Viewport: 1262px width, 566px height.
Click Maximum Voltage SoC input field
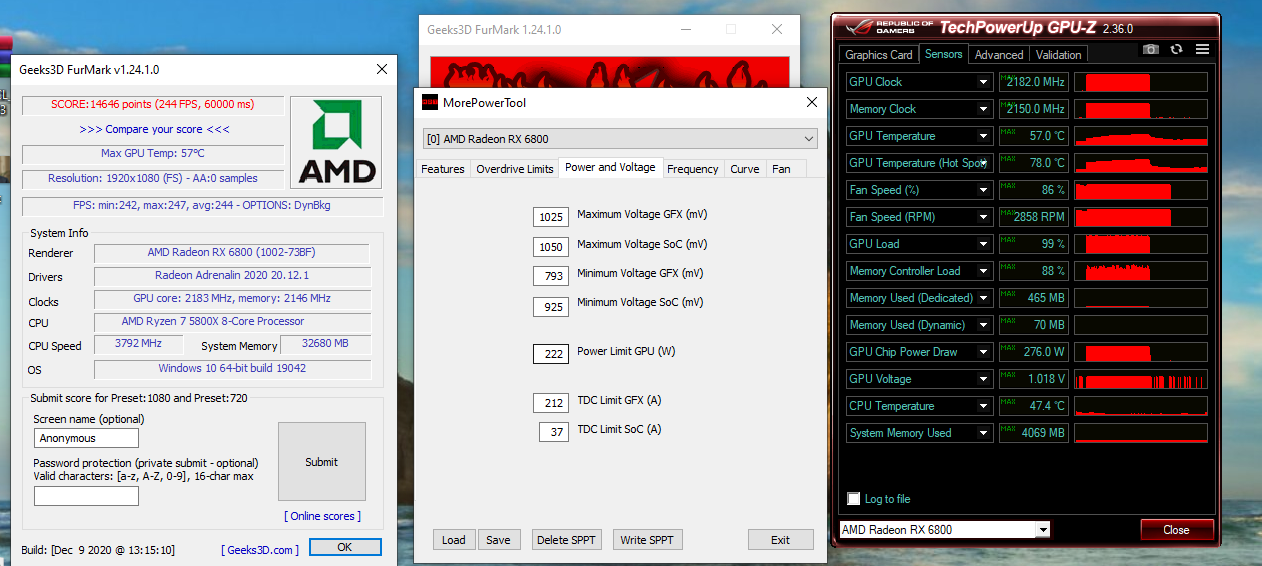coord(551,246)
